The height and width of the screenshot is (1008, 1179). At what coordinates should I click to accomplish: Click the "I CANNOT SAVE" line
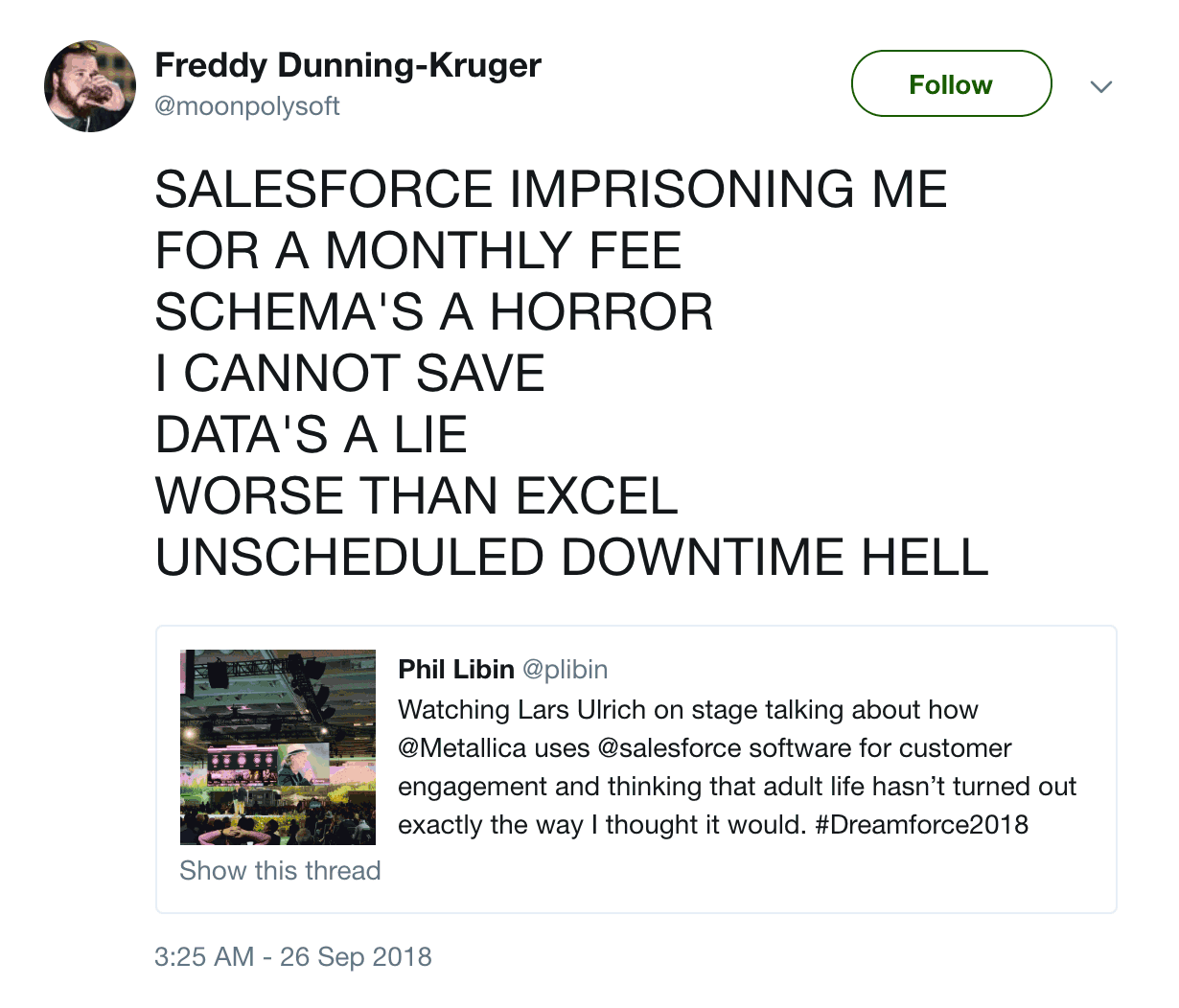(x=350, y=374)
